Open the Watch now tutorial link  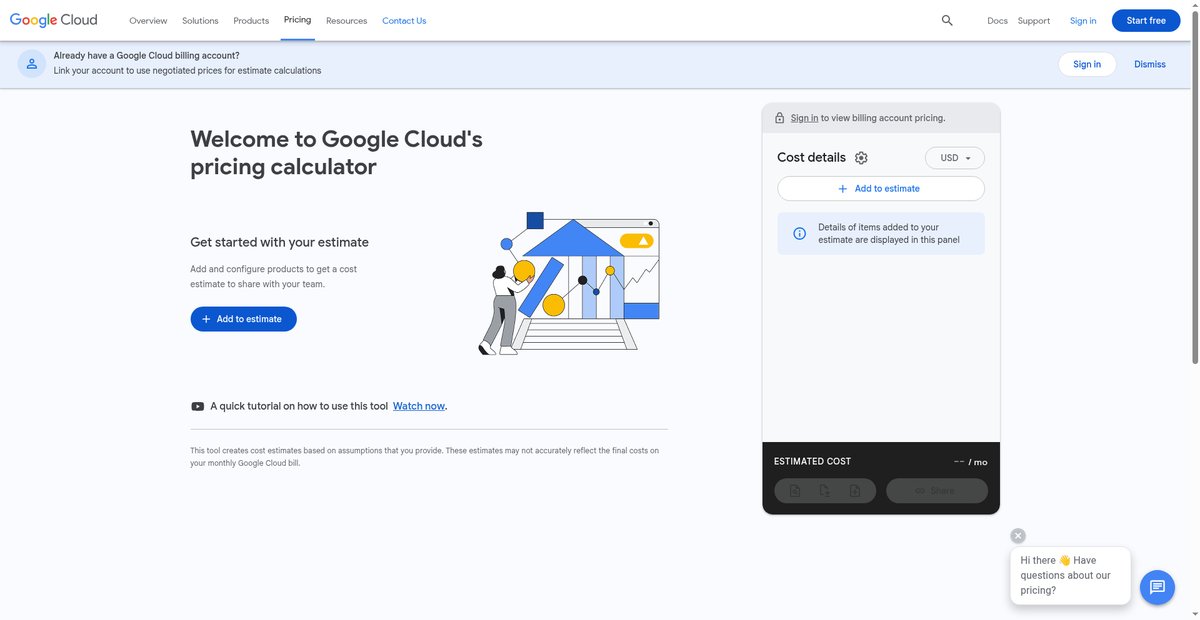tap(419, 406)
